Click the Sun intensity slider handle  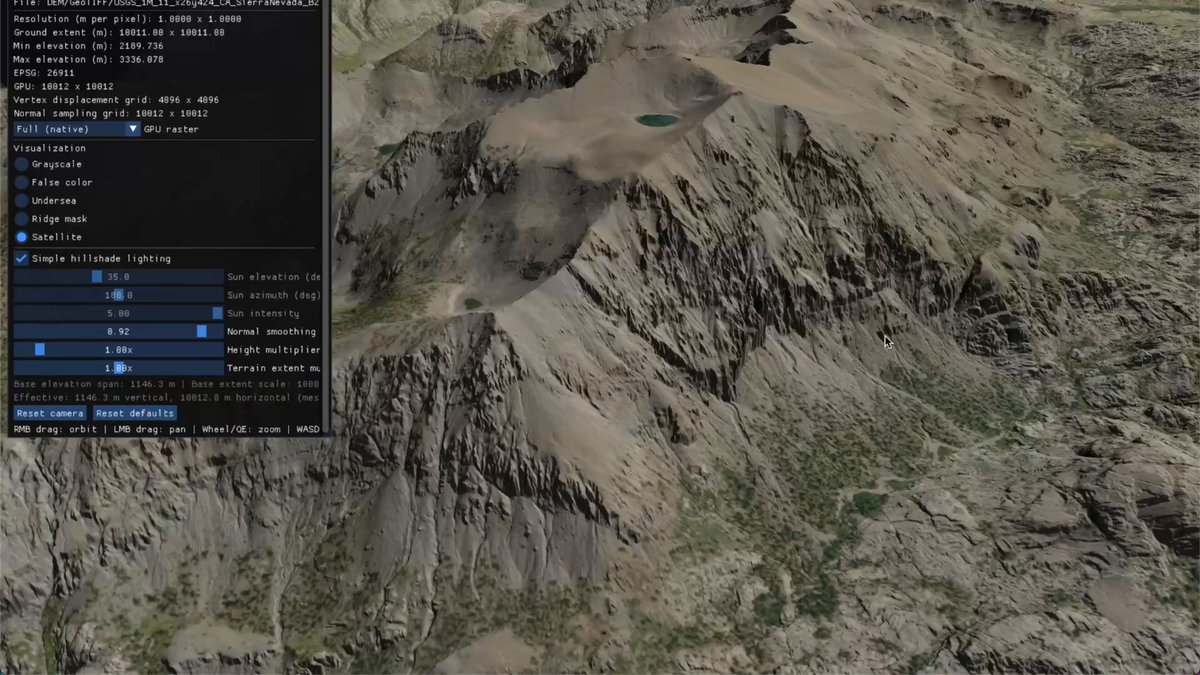tap(217, 313)
